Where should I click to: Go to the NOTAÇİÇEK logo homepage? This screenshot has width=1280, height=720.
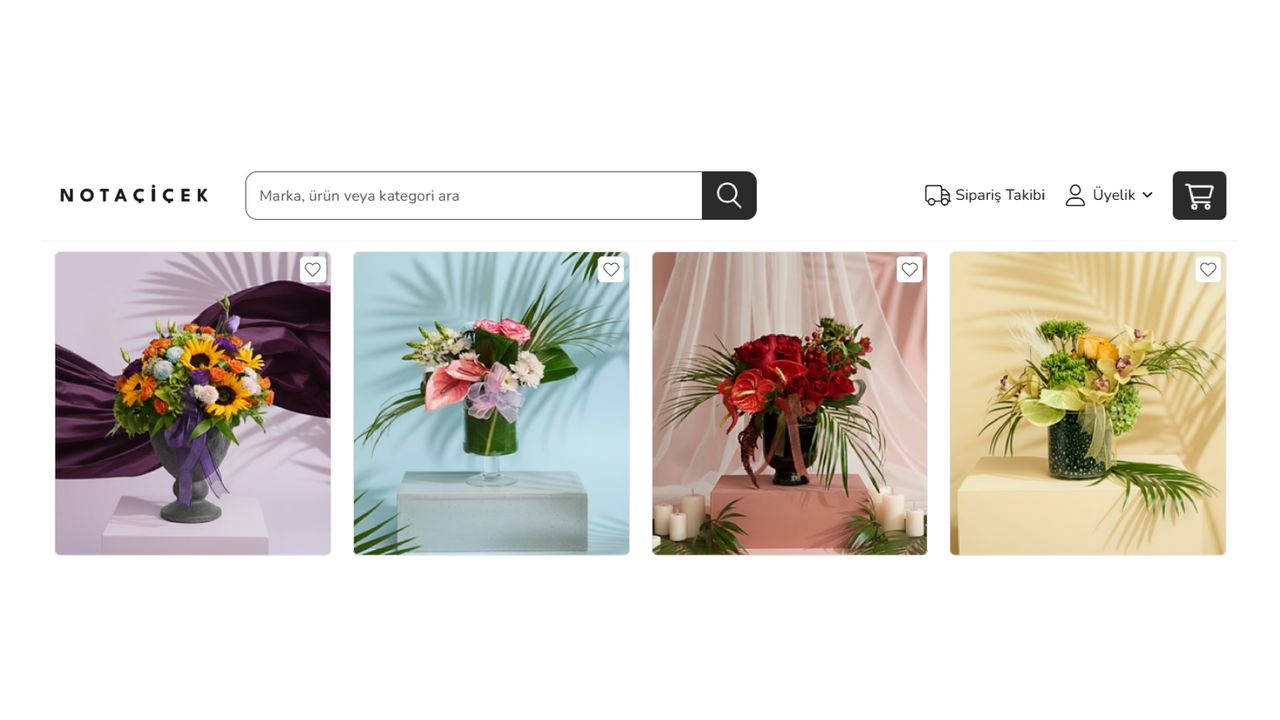click(134, 195)
